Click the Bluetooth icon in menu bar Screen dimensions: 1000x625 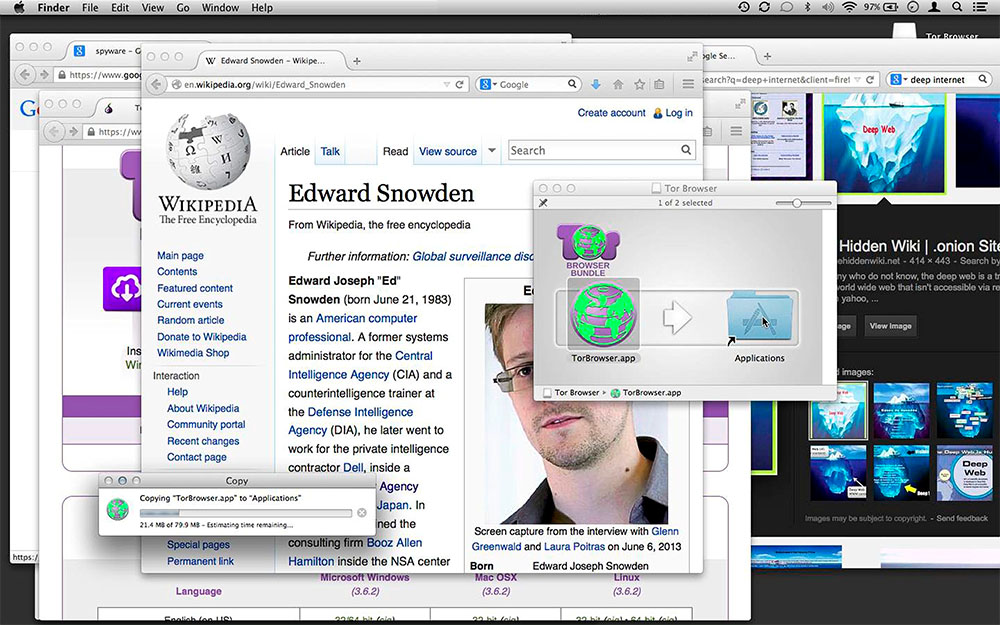807,7
